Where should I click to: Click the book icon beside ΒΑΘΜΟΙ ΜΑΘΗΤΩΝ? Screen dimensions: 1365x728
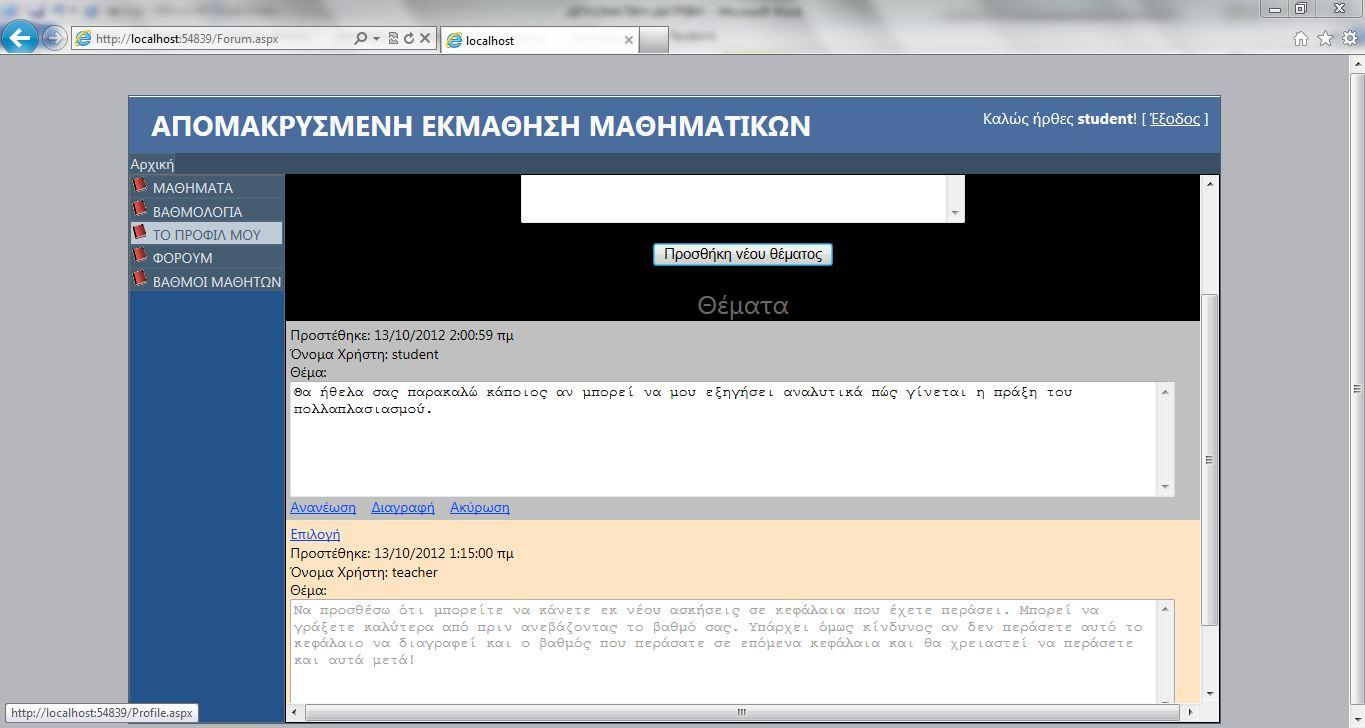tap(140, 279)
